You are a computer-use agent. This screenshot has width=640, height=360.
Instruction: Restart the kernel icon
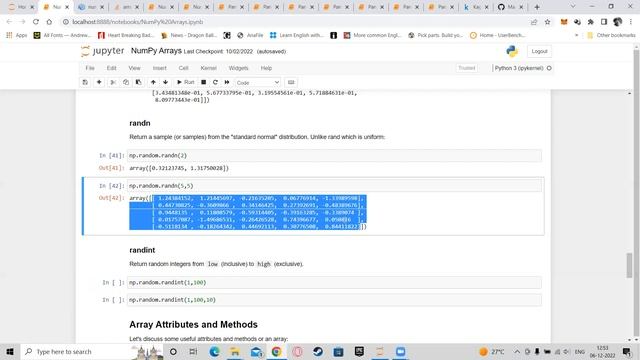(x=215, y=82)
